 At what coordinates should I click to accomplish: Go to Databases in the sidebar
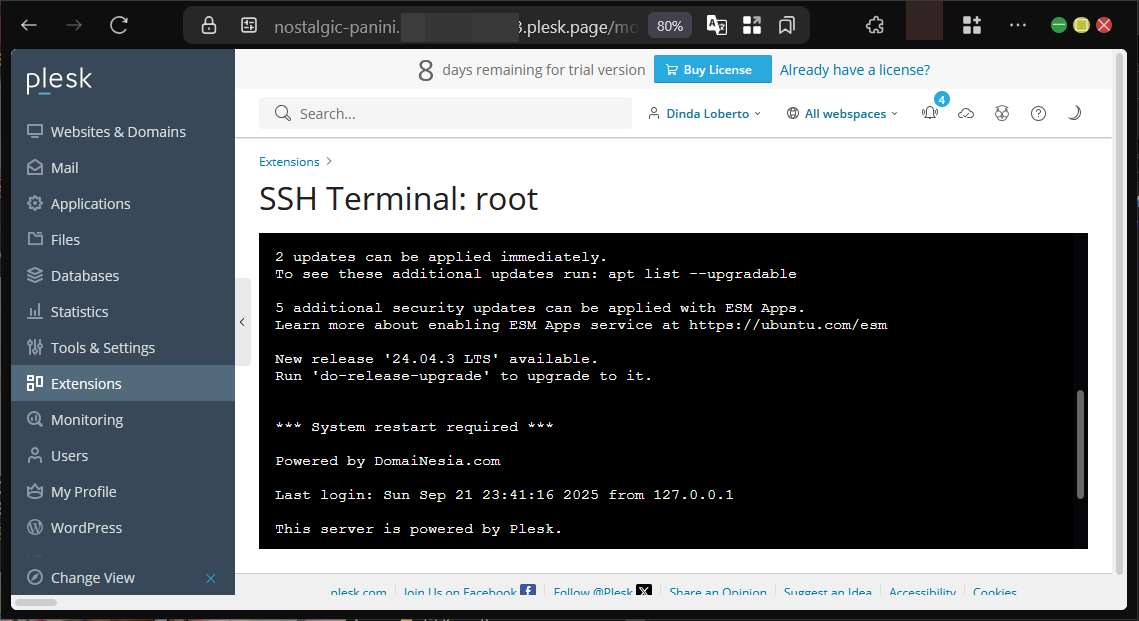[x=85, y=276]
